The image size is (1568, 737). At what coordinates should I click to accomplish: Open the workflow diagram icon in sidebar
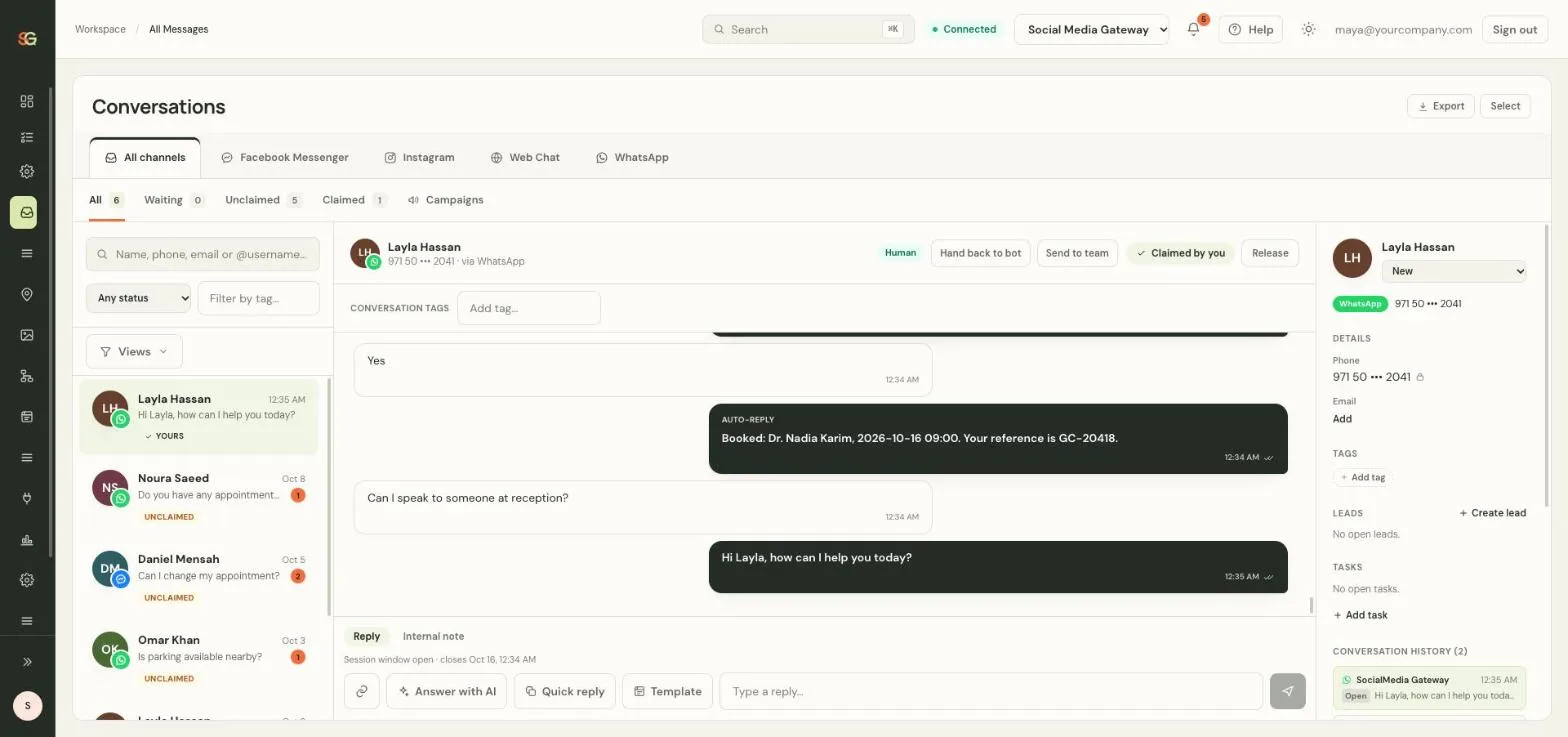pos(27,376)
